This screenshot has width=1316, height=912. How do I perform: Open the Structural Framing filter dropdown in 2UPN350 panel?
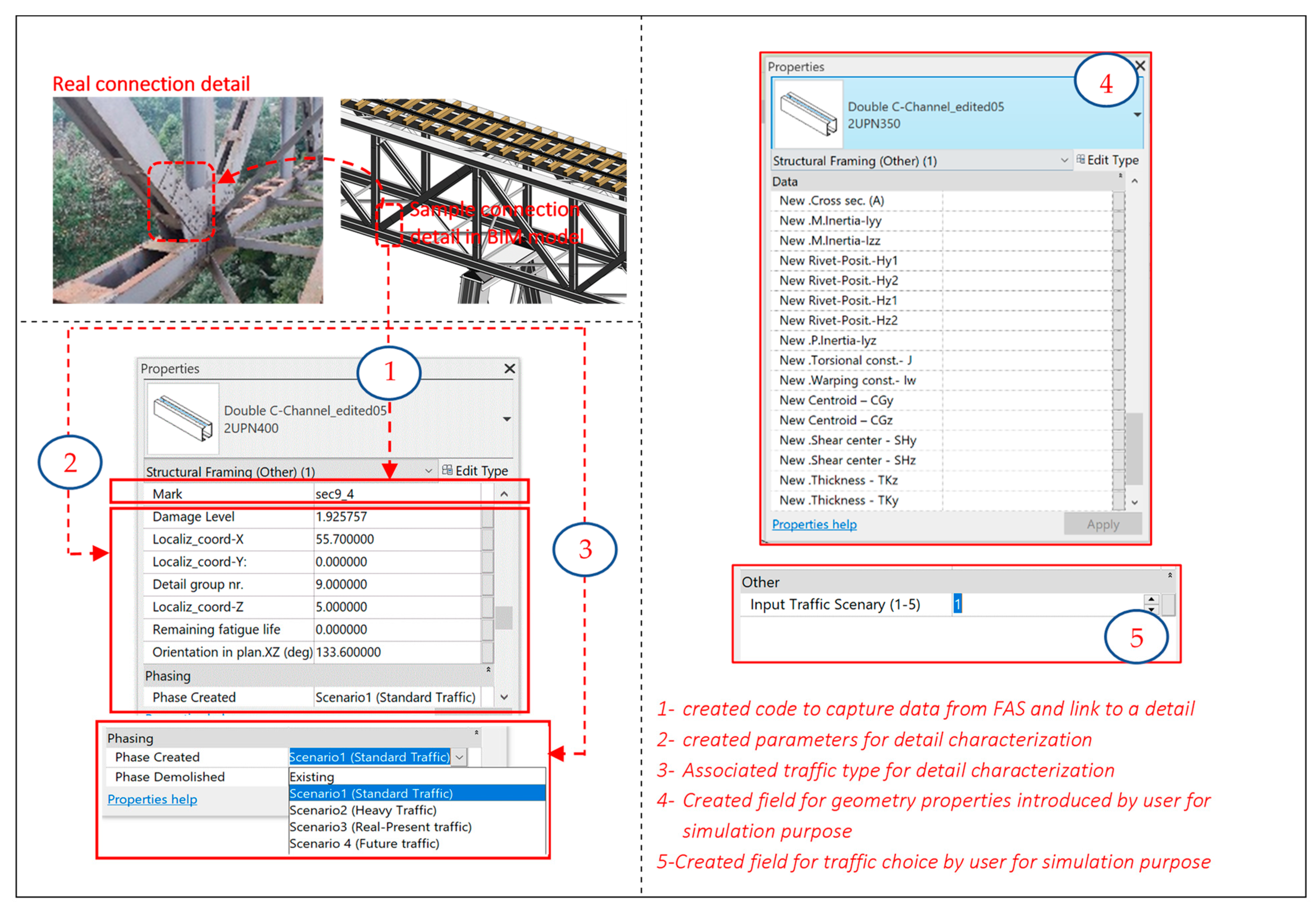click(1064, 160)
